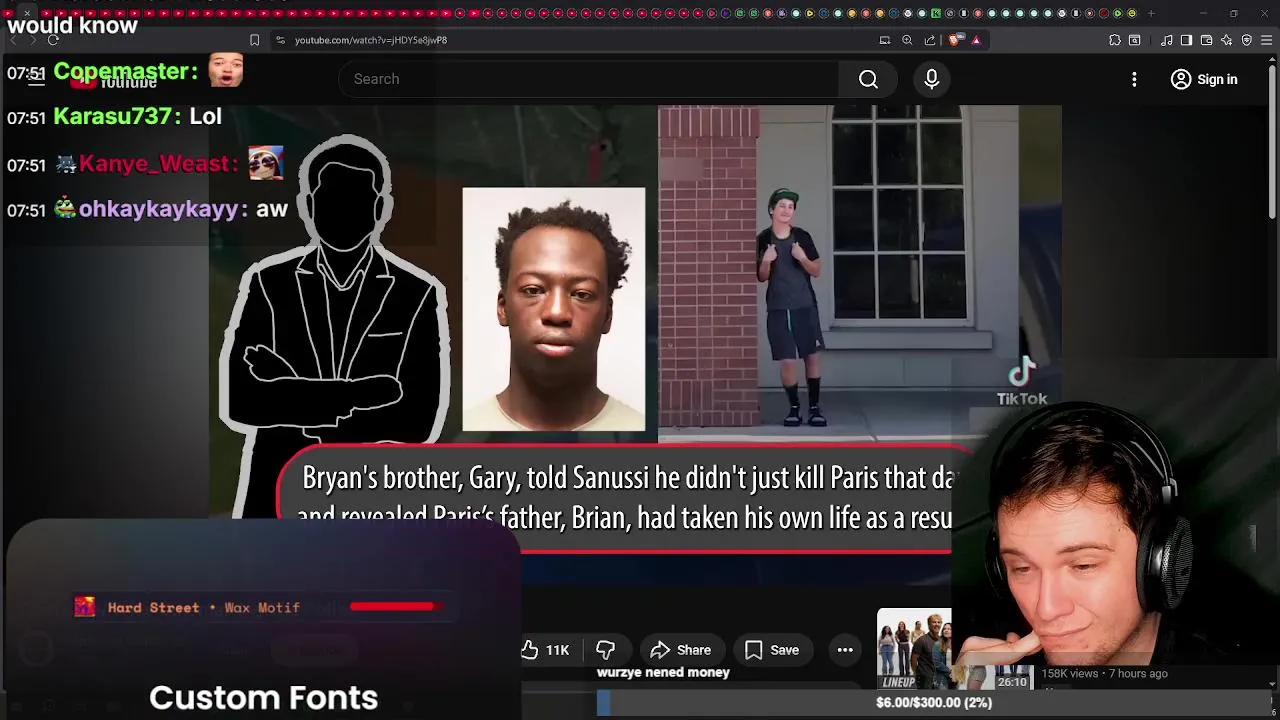Toggle the browser sidebar panel icon
The width and height of the screenshot is (1280, 720).
click(1186, 40)
